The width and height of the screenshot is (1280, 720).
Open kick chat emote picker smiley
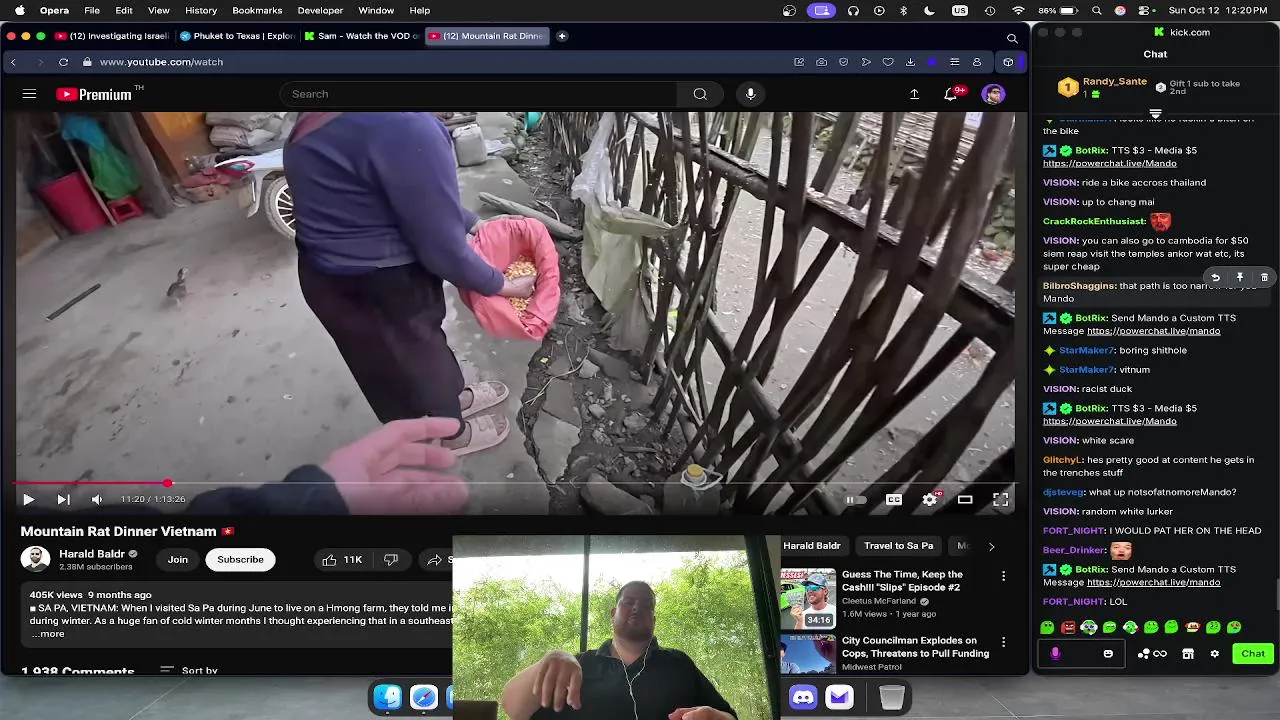click(x=1108, y=654)
